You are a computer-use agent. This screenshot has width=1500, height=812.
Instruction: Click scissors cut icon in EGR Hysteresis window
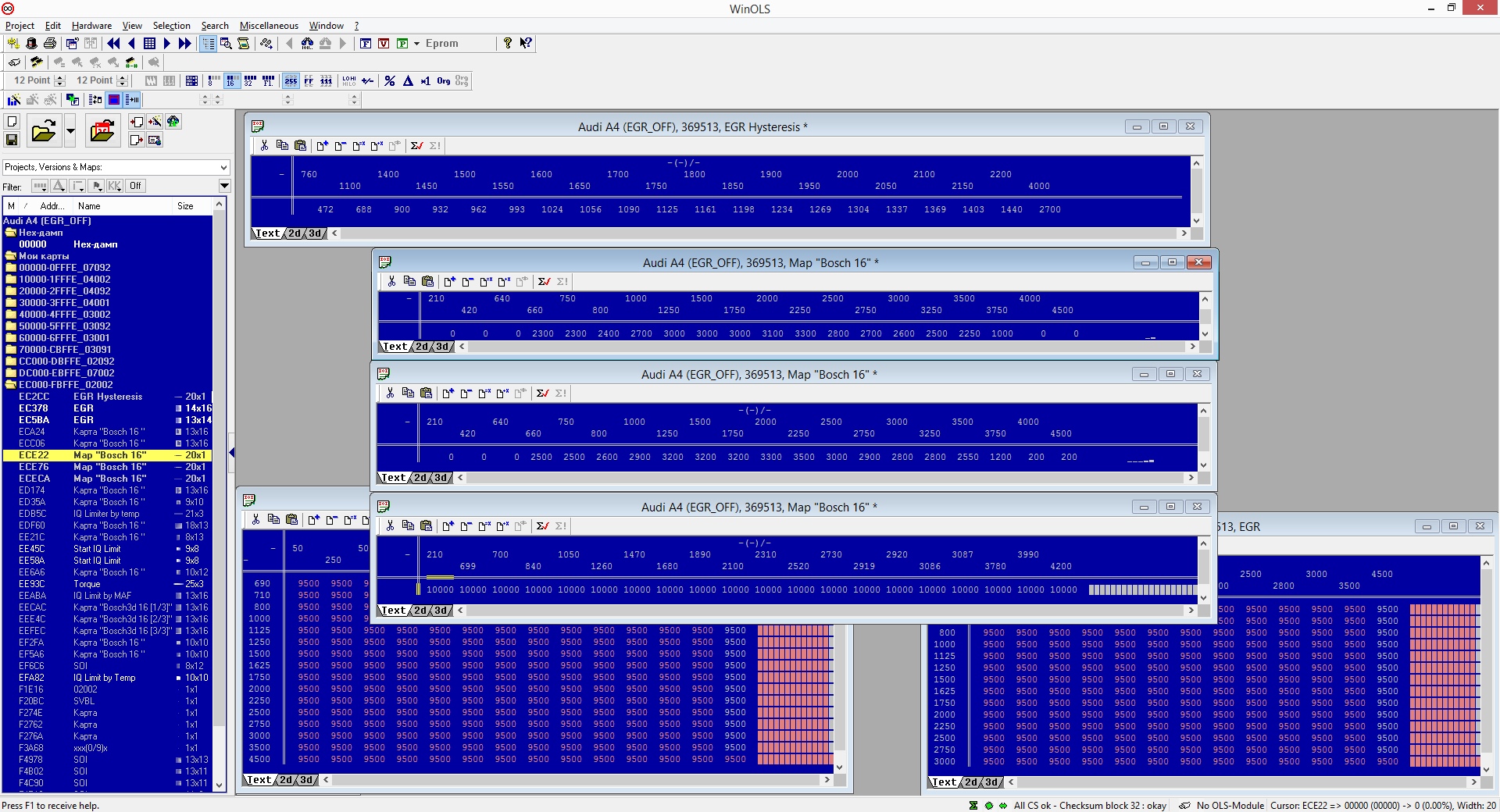tap(264, 146)
